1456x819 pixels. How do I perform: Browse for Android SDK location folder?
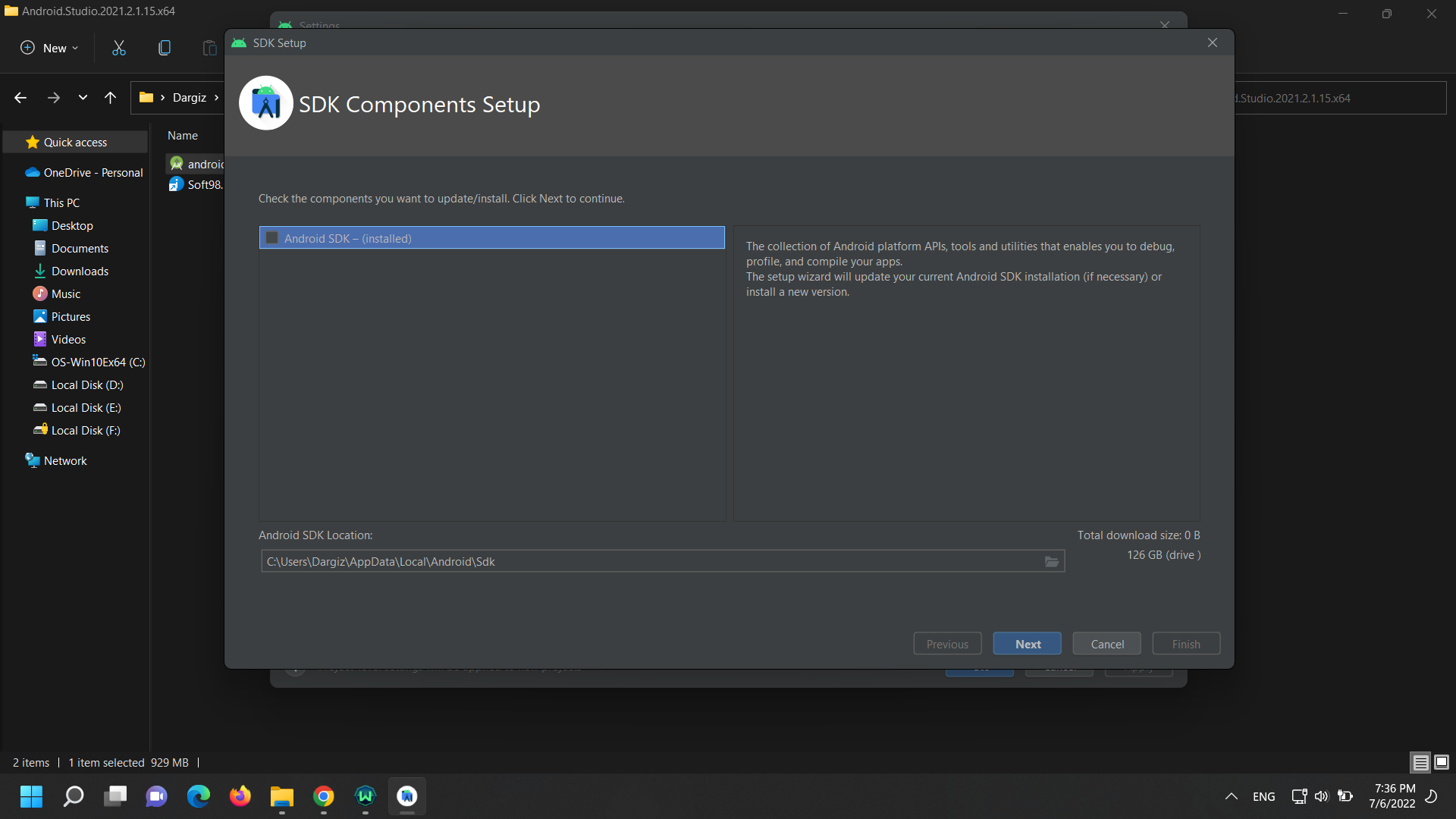coord(1052,562)
